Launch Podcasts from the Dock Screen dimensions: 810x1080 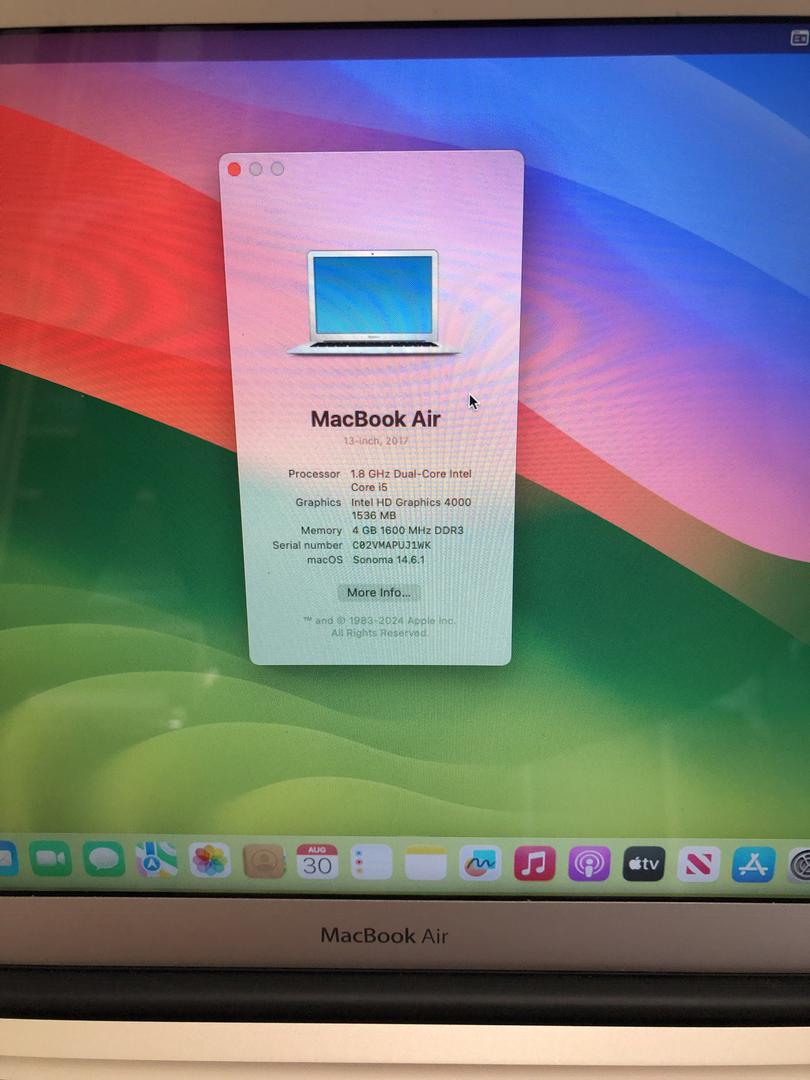coord(589,863)
